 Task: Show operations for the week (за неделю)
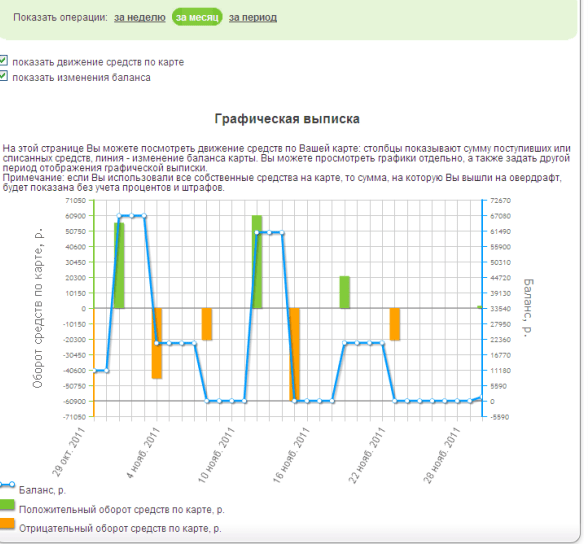click(140, 18)
